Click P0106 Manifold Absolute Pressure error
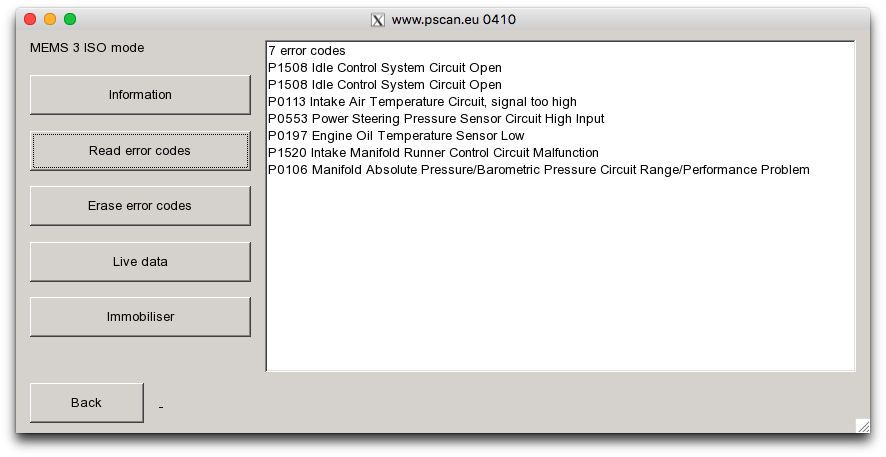This screenshot has height=457, width=886. [538, 170]
